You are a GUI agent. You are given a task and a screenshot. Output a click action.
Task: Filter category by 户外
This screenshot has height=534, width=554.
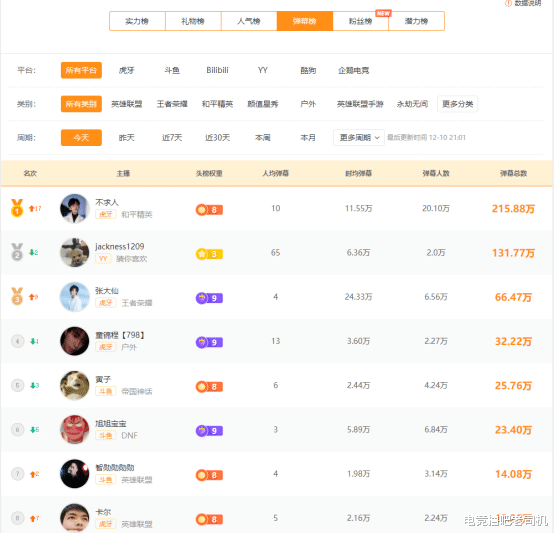pos(308,104)
